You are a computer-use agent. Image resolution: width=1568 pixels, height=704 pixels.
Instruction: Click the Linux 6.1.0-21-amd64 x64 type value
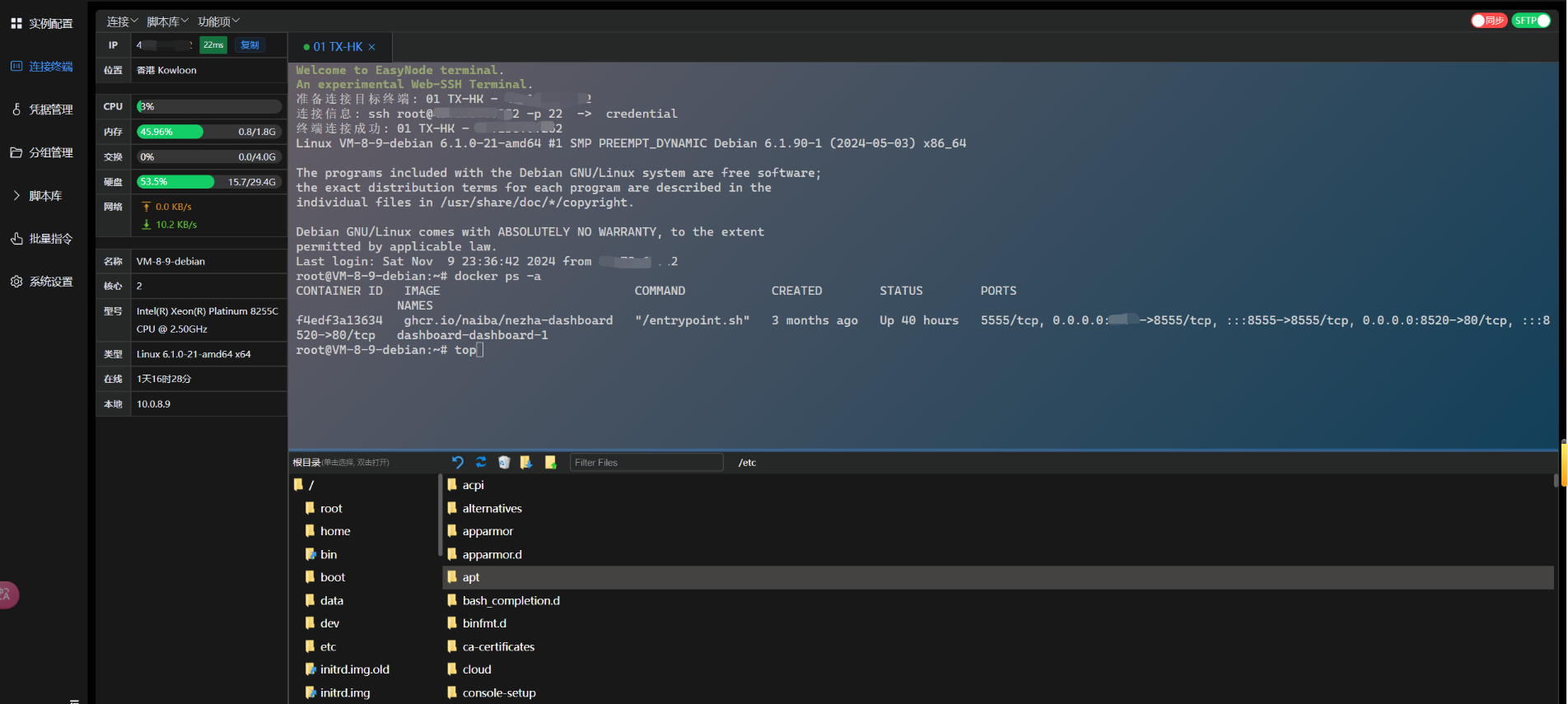[x=194, y=354]
